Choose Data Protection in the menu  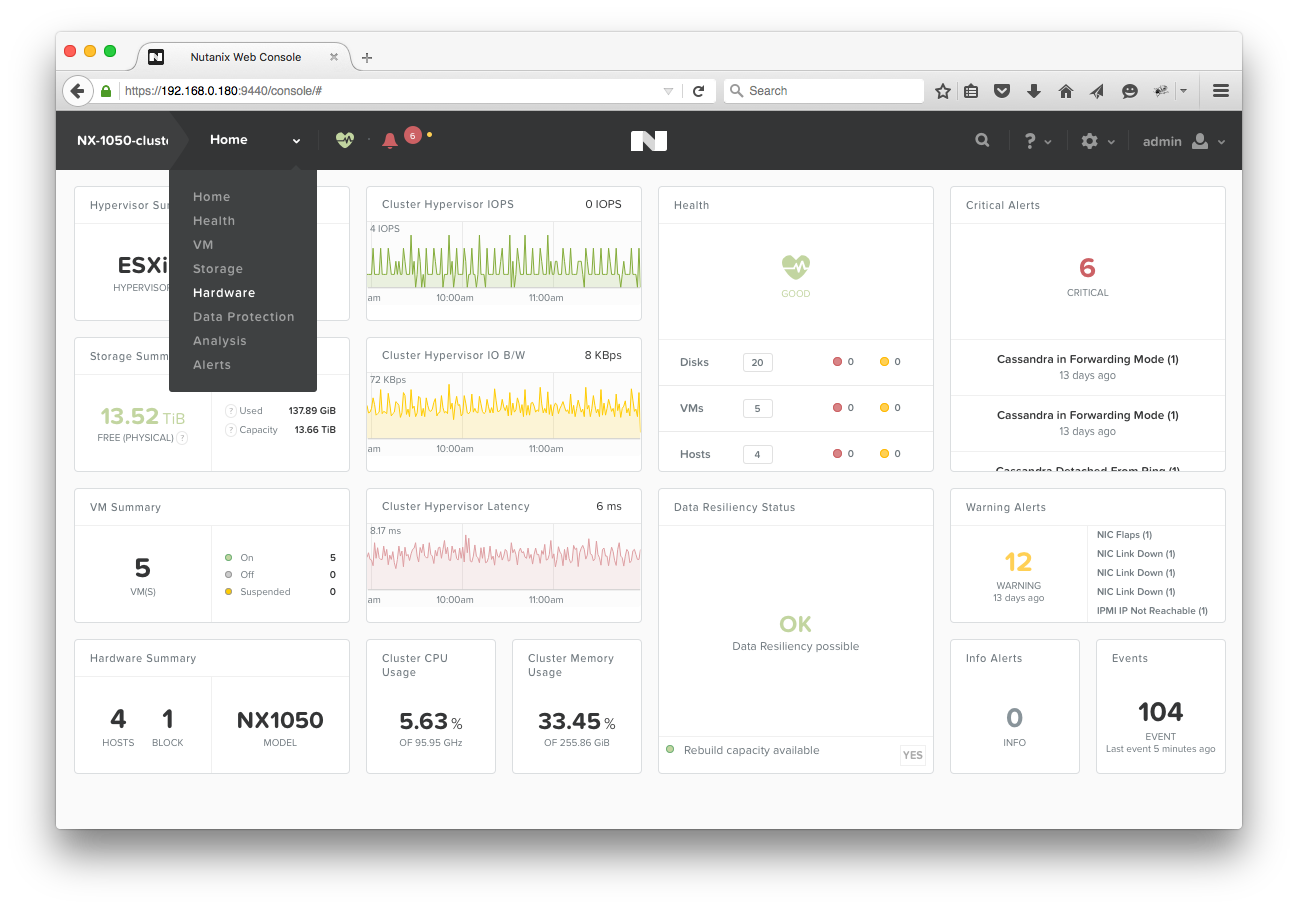(244, 317)
